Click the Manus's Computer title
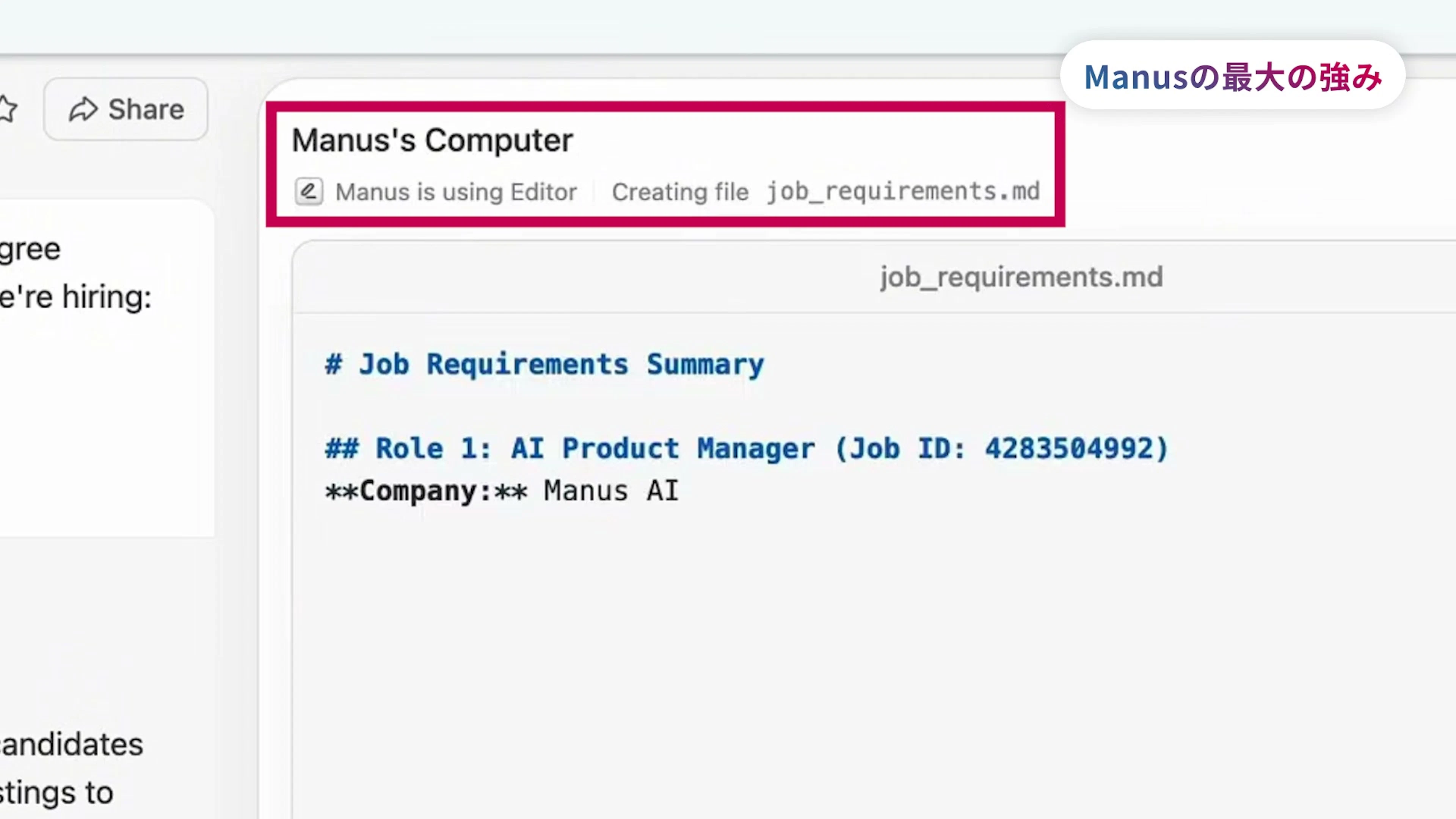This screenshot has width=1456, height=819. (x=432, y=140)
